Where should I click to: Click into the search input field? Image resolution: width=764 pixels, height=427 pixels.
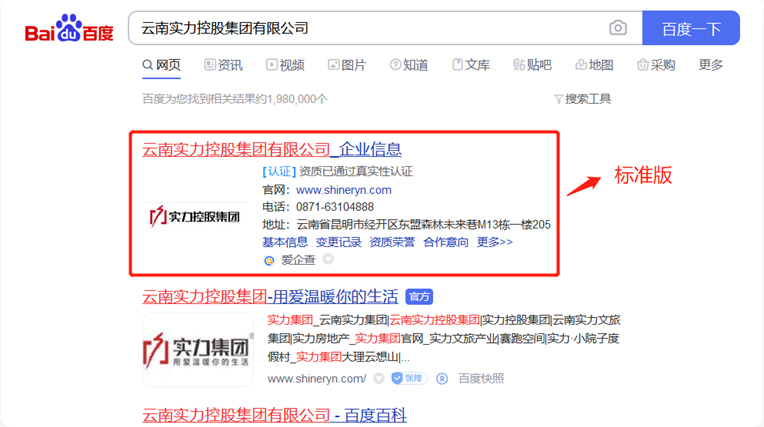pyautogui.click(x=370, y=28)
